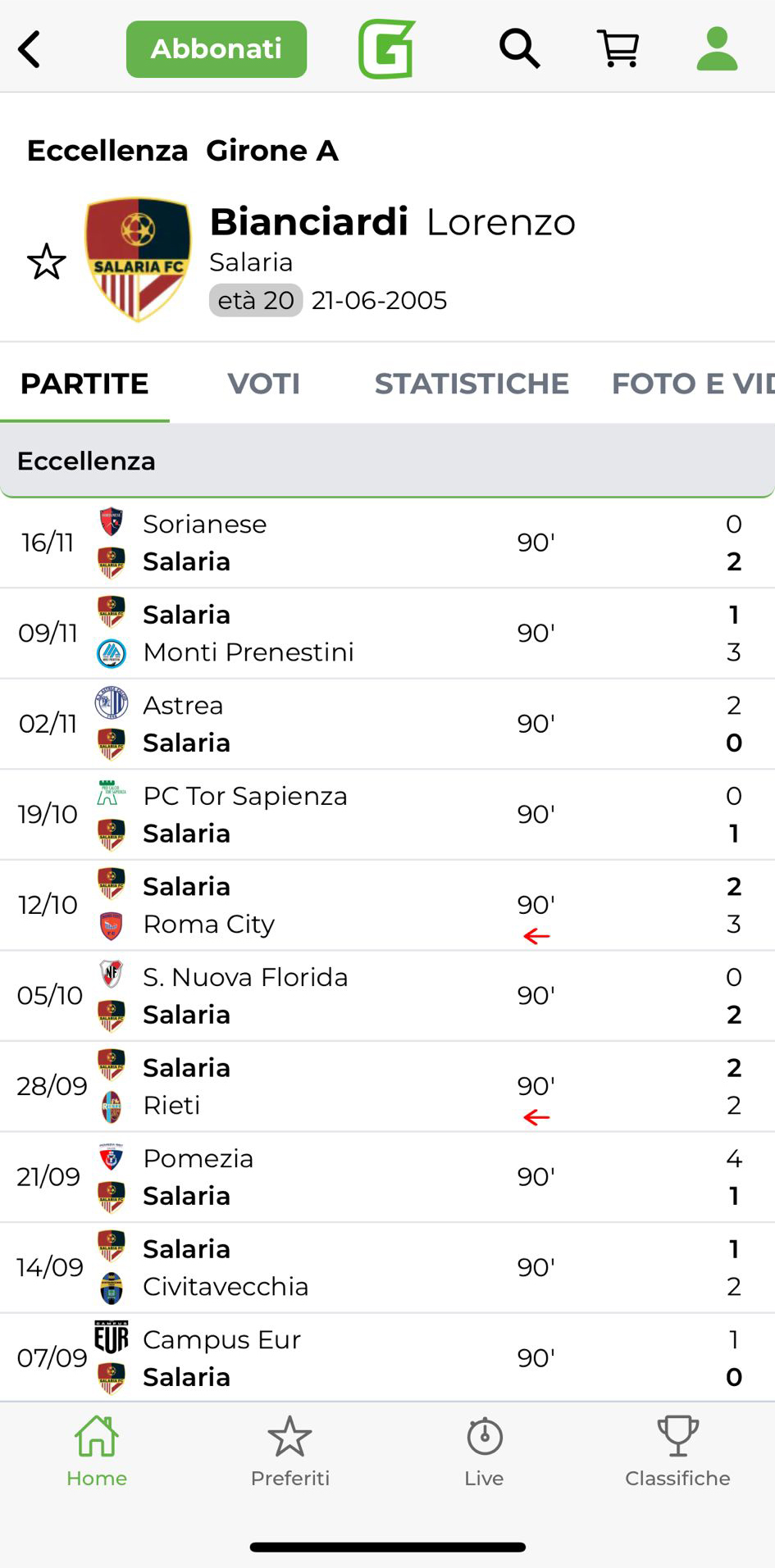Open the Live stopwatch tab

pos(484,1452)
